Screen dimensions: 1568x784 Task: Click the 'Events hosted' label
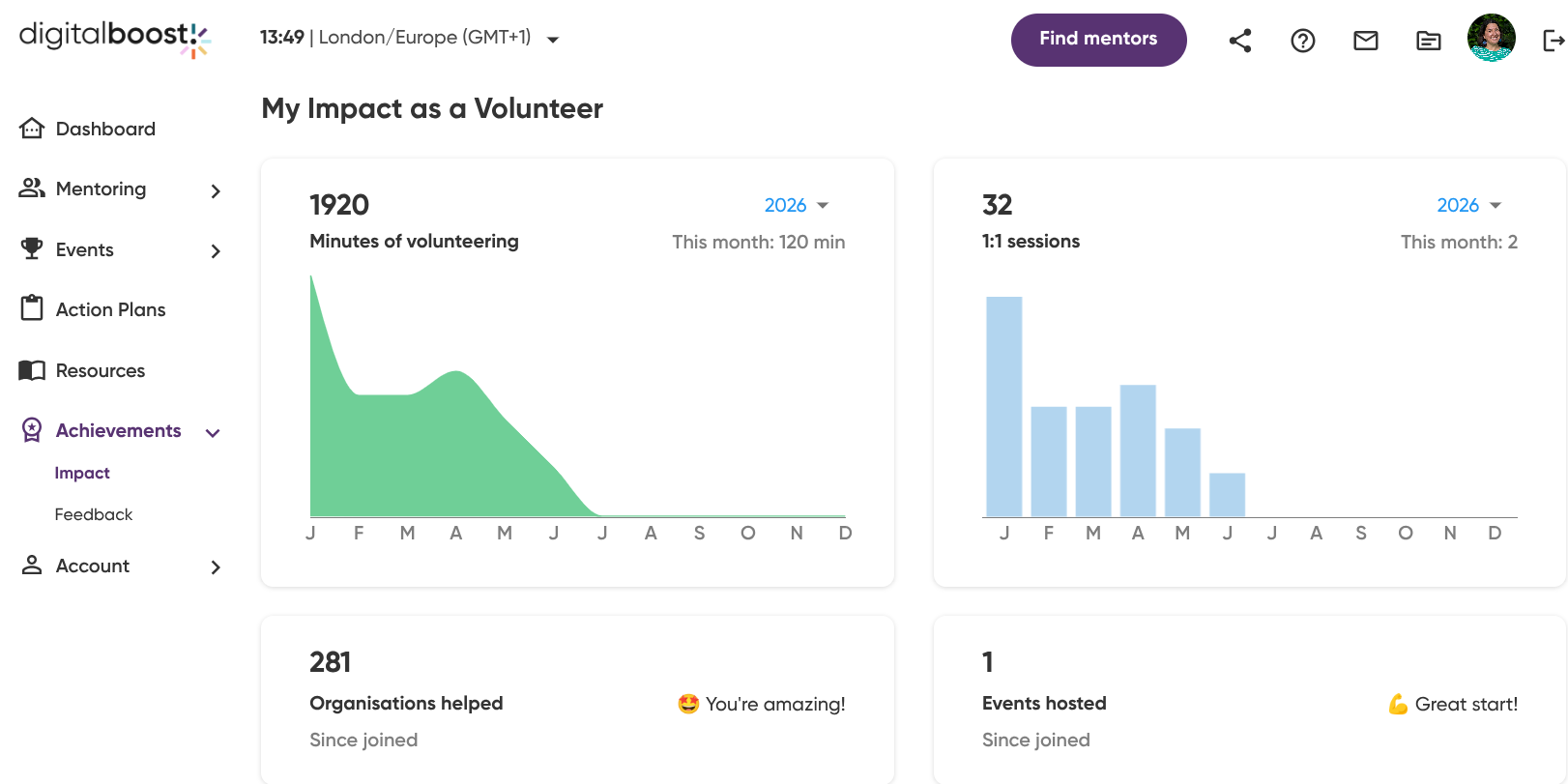pos(1044,703)
